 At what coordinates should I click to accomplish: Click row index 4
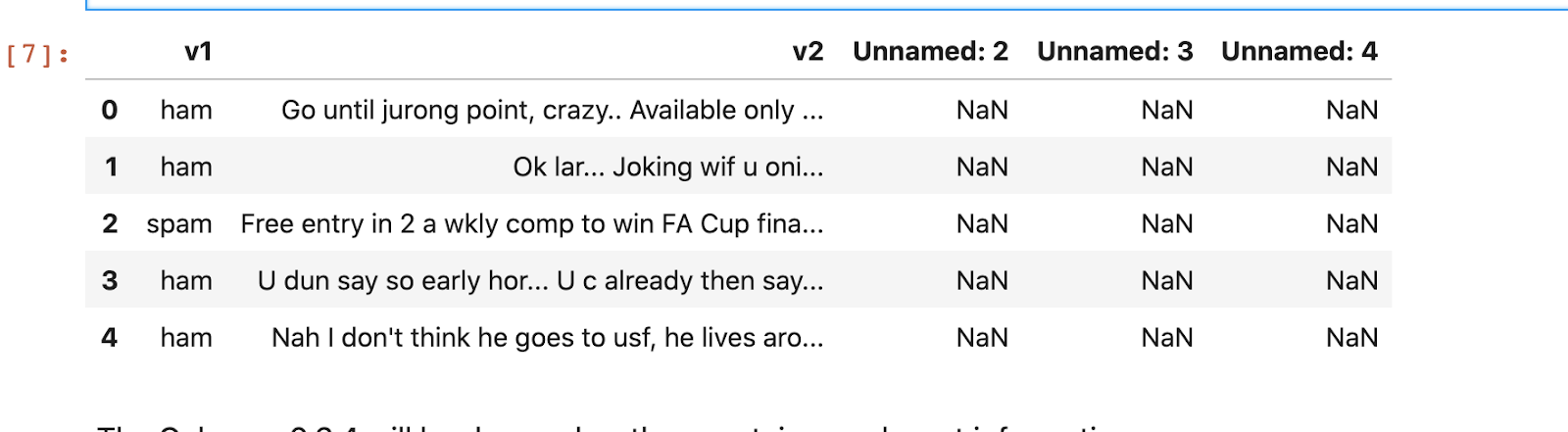point(110,337)
